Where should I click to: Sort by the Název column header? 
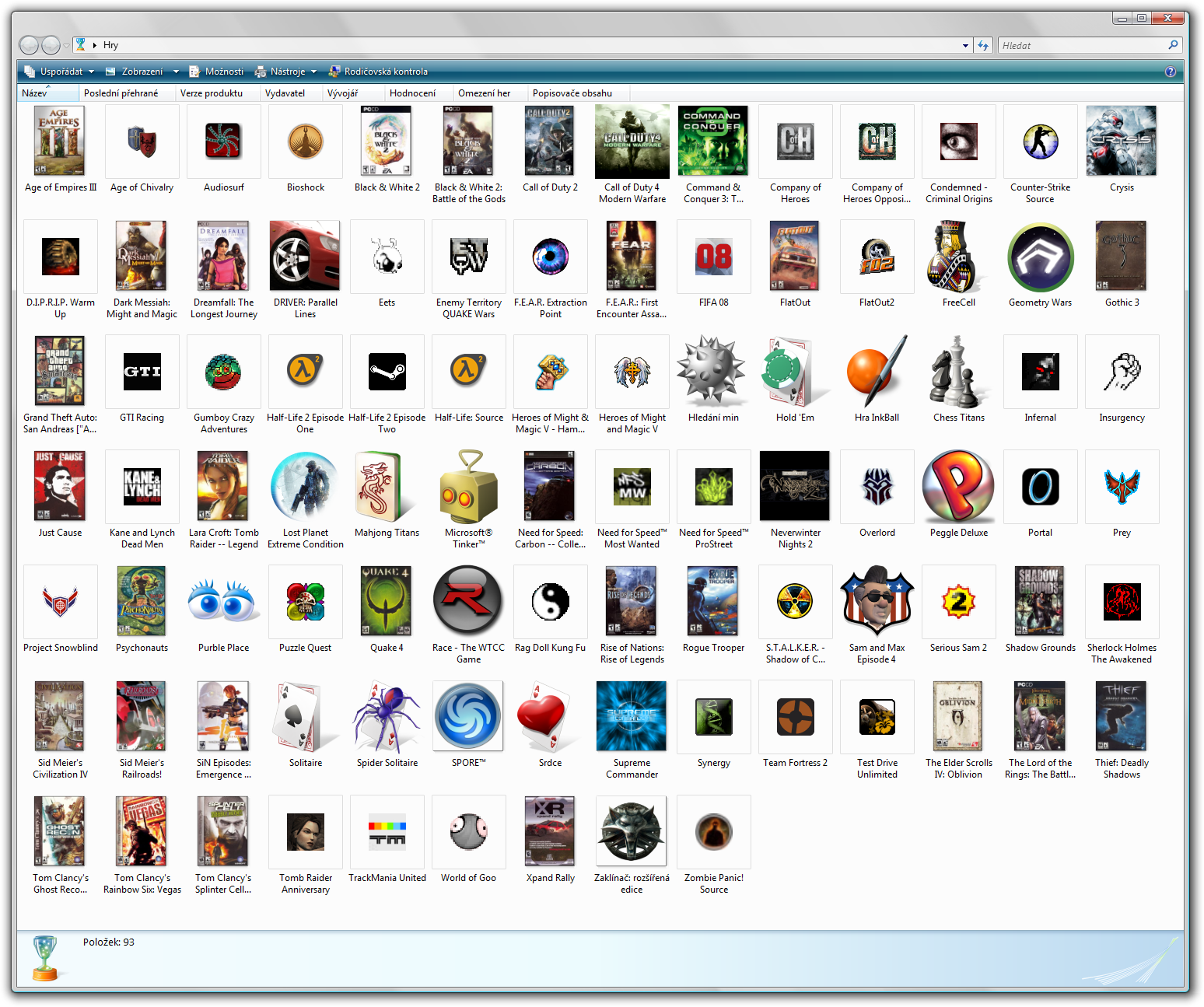coord(47,93)
